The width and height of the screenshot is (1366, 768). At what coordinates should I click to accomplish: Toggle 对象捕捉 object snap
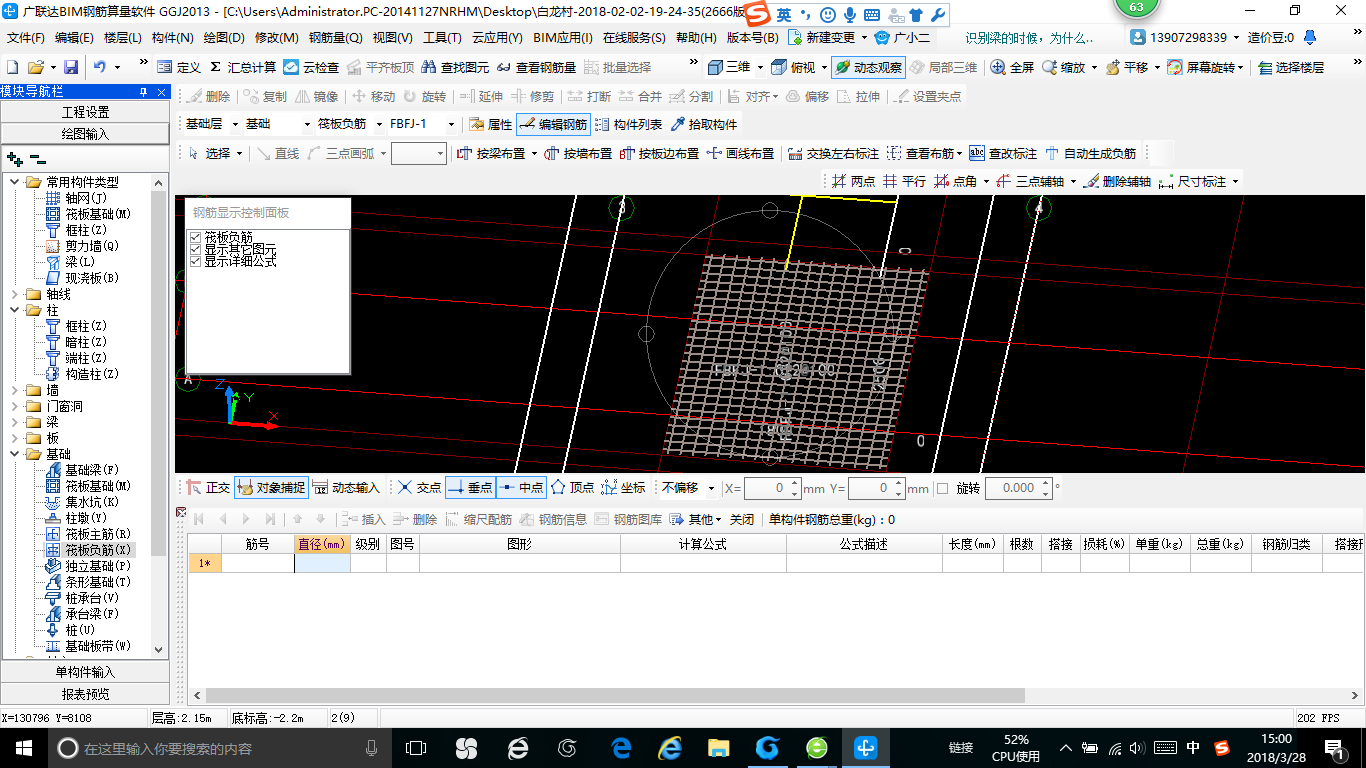click(x=271, y=487)
